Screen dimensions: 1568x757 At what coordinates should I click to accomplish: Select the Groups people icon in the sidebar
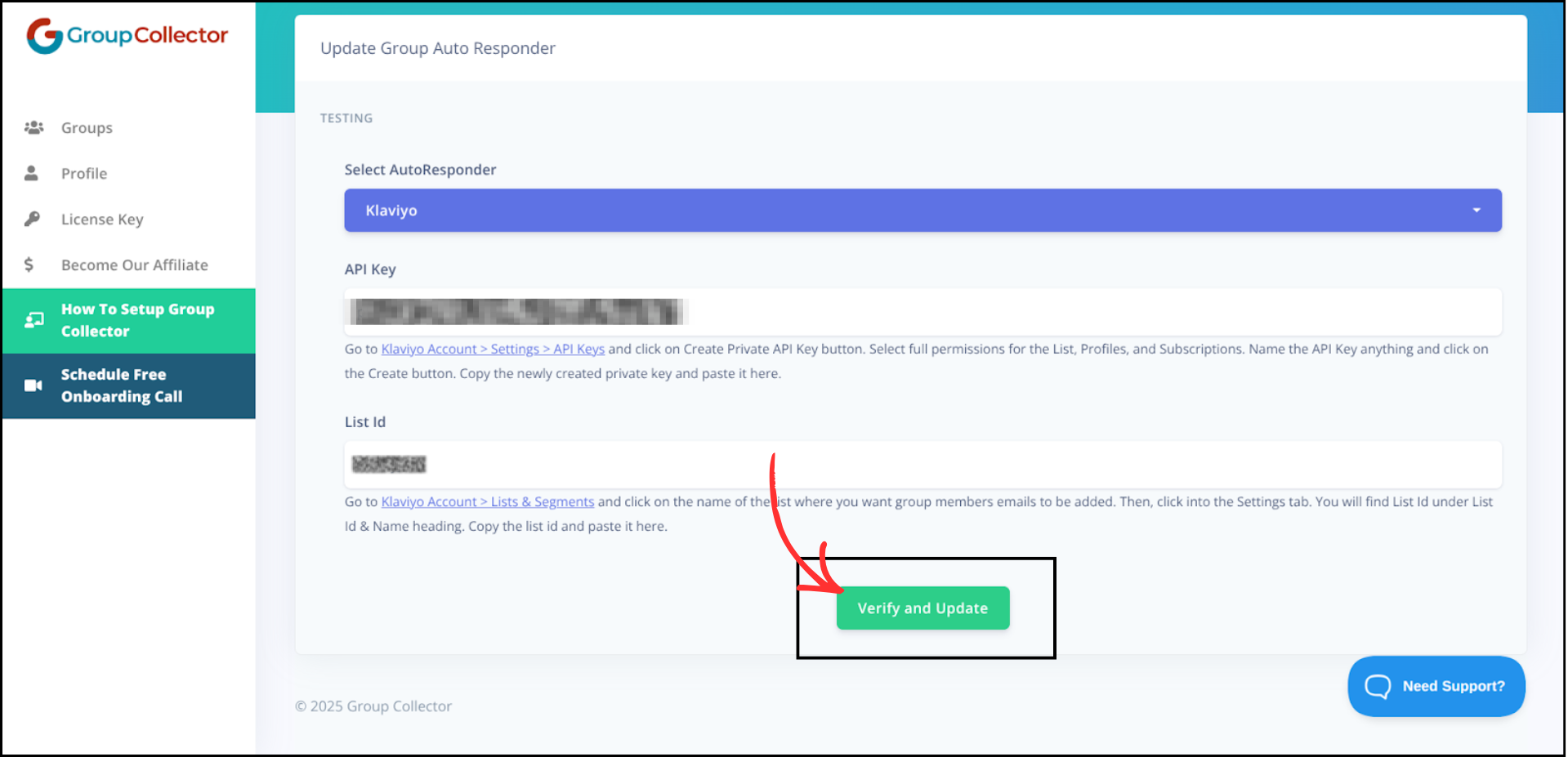point(34,127)
